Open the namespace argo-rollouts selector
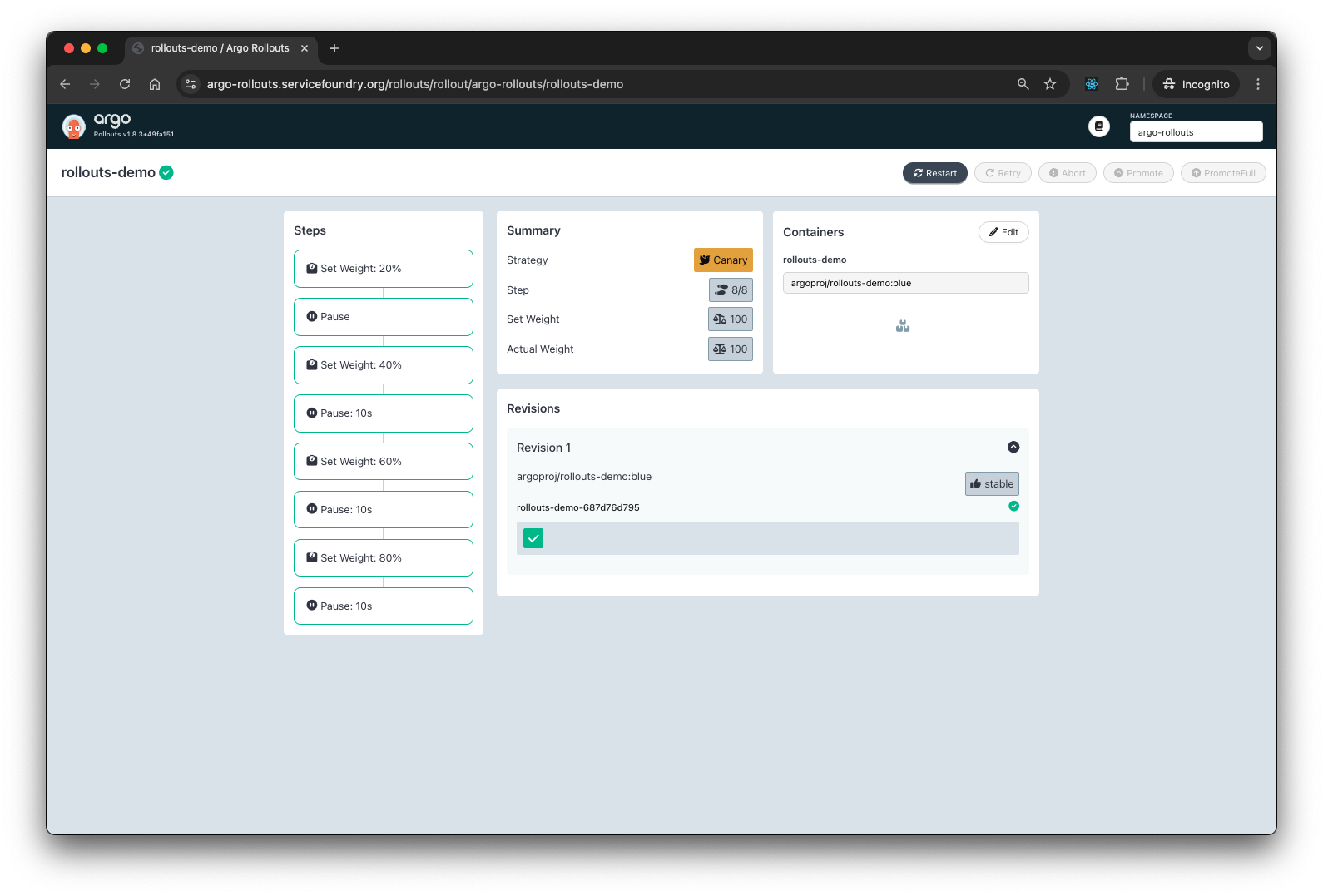Viewport: 1323px width, 896px height. coord(1196,131)
